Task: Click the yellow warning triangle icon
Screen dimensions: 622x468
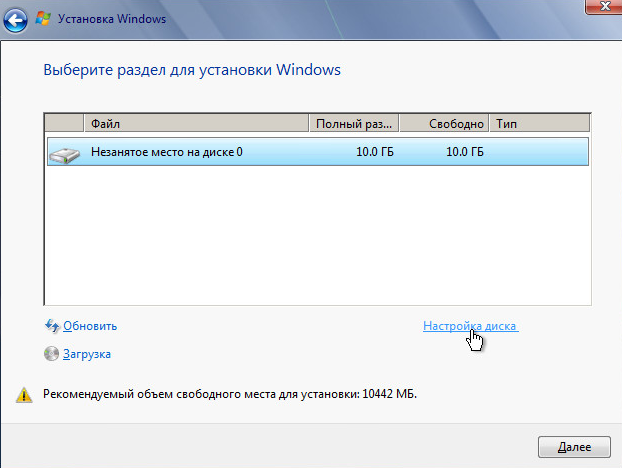Action: click(x=24, y=395)
